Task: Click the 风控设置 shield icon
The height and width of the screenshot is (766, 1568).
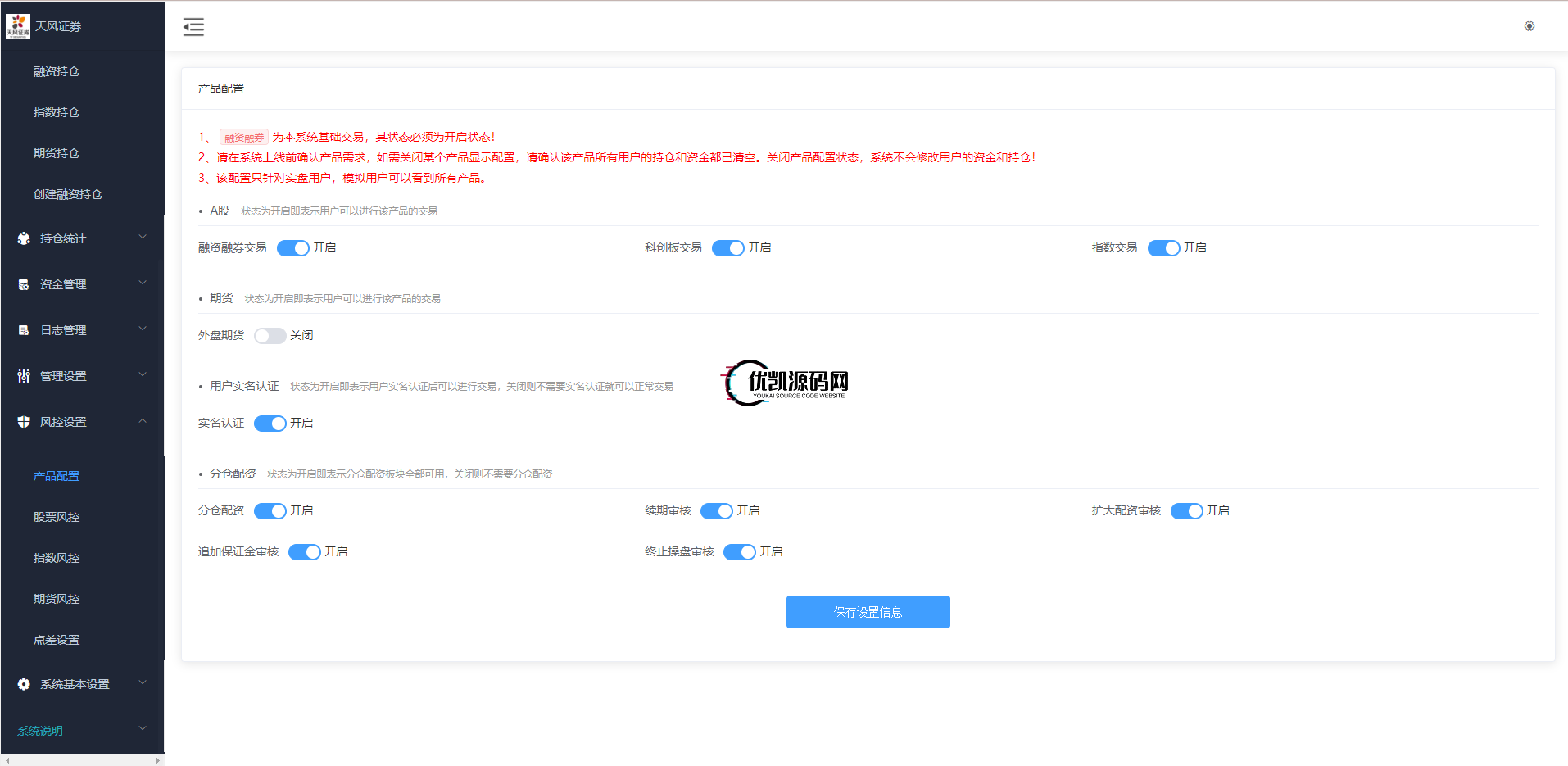Action: pos(24,422)
